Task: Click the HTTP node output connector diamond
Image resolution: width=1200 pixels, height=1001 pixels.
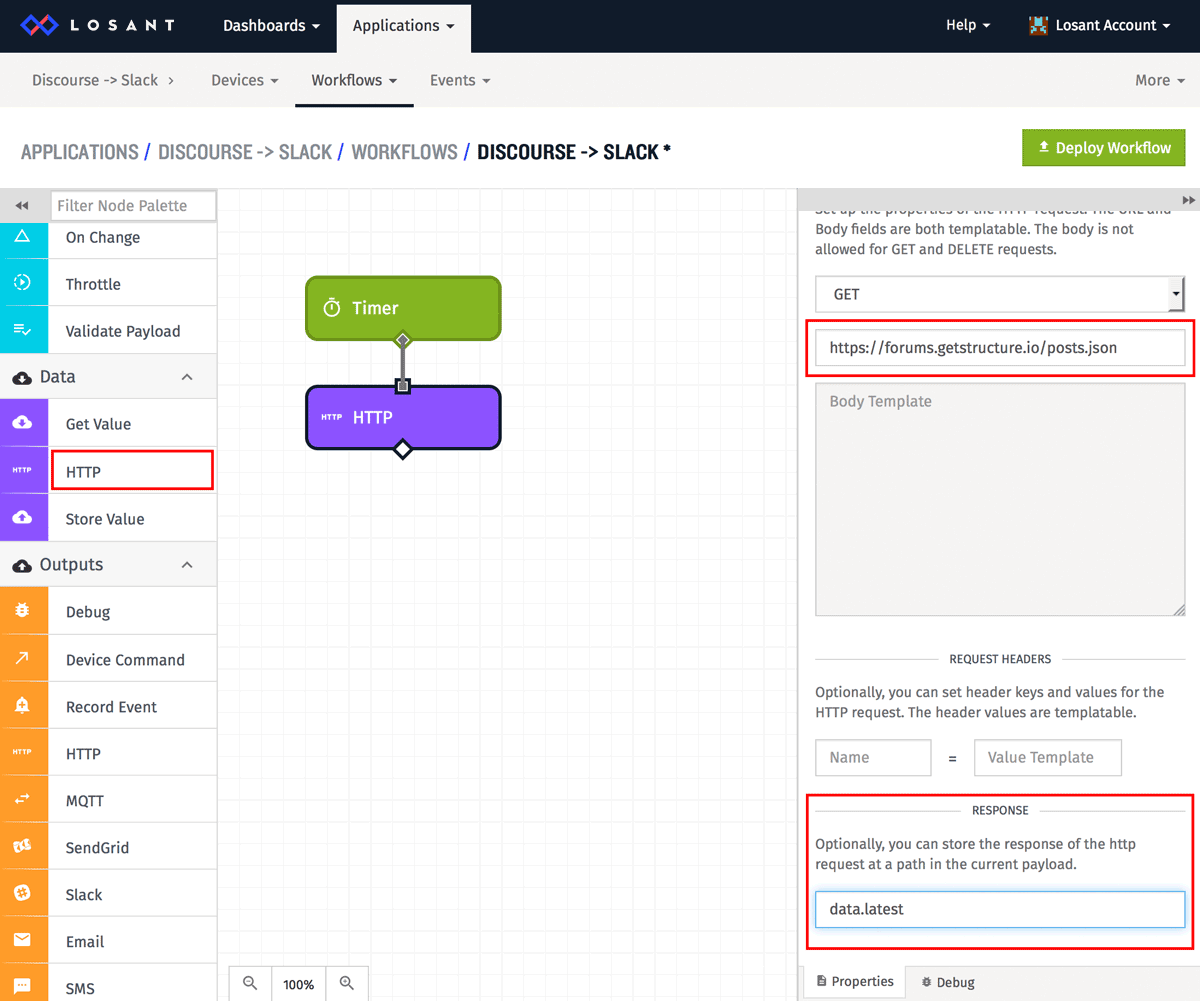Action: (x=402, y=449)
